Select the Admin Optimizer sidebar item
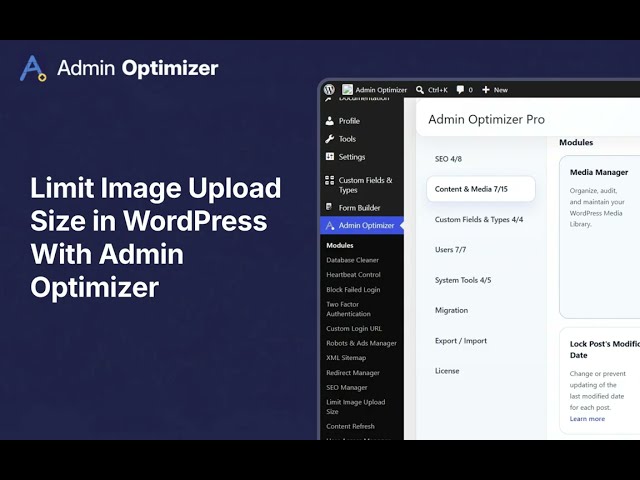The image size is (640, 480). [x=362, y=225]
